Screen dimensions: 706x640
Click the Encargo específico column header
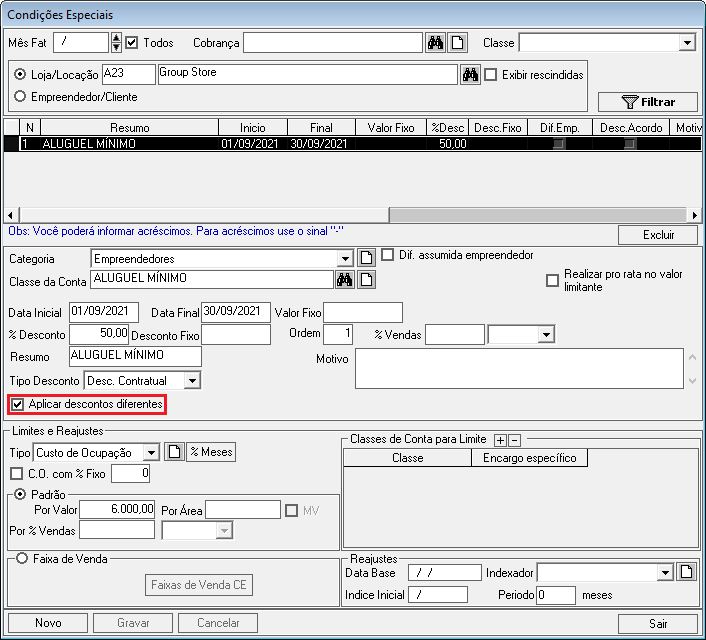pyautogui.click(x=530, y=458)
